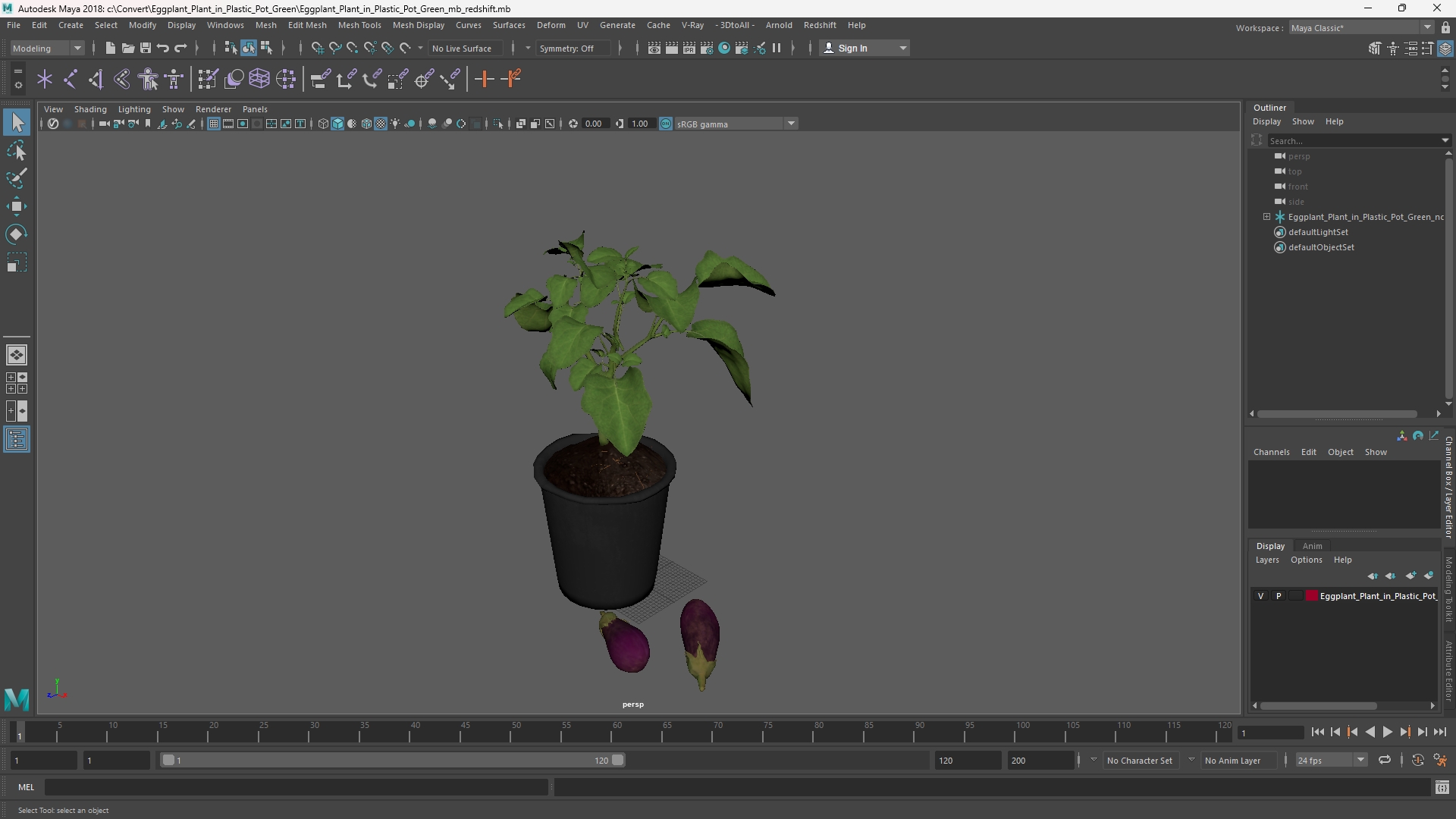Image resolution: width=1456 pixels, height=819 pixels.
Task: Click the Save Scene icon
Action: click(145, 48)
